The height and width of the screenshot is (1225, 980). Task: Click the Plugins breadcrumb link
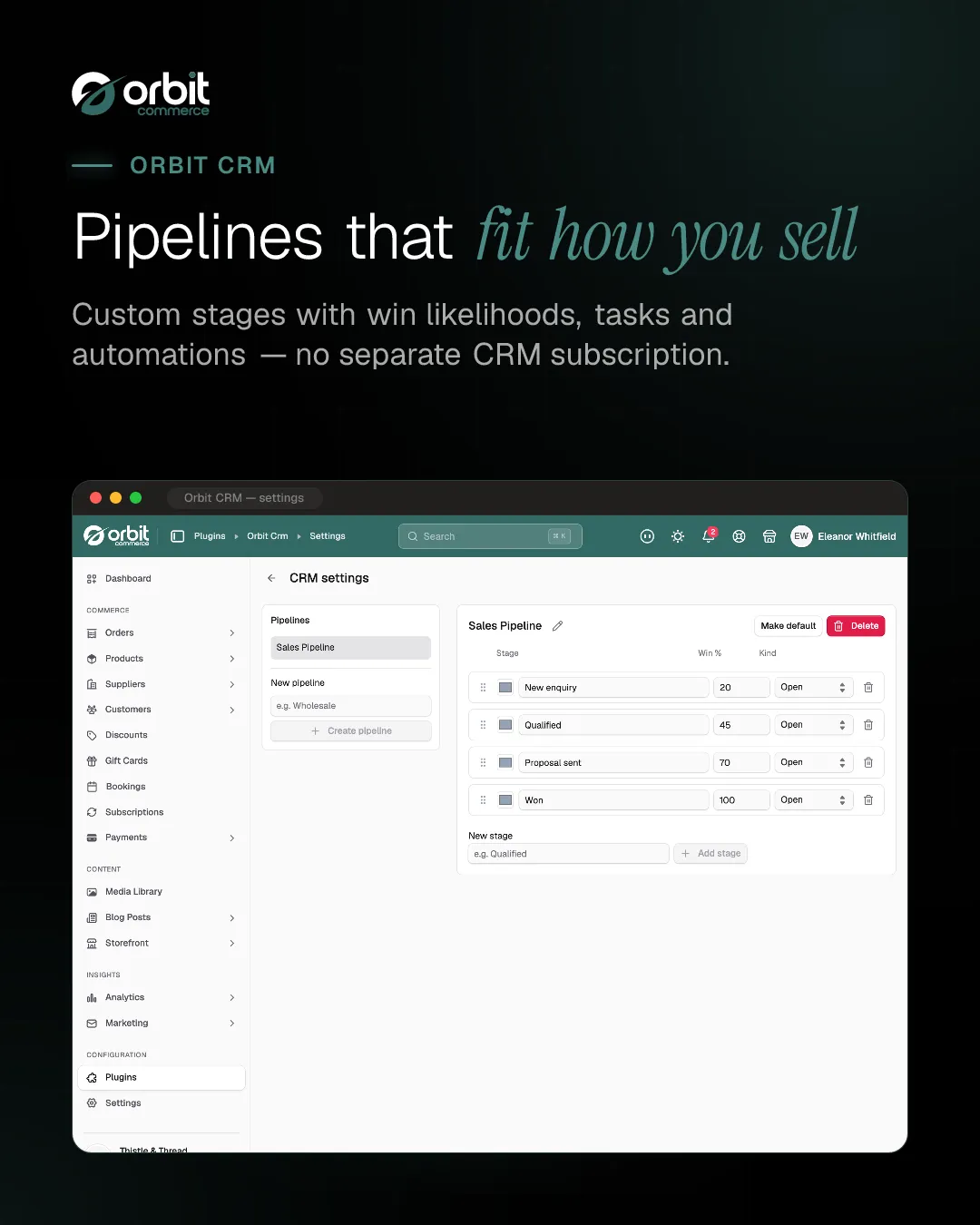click(x=210, y=536)
